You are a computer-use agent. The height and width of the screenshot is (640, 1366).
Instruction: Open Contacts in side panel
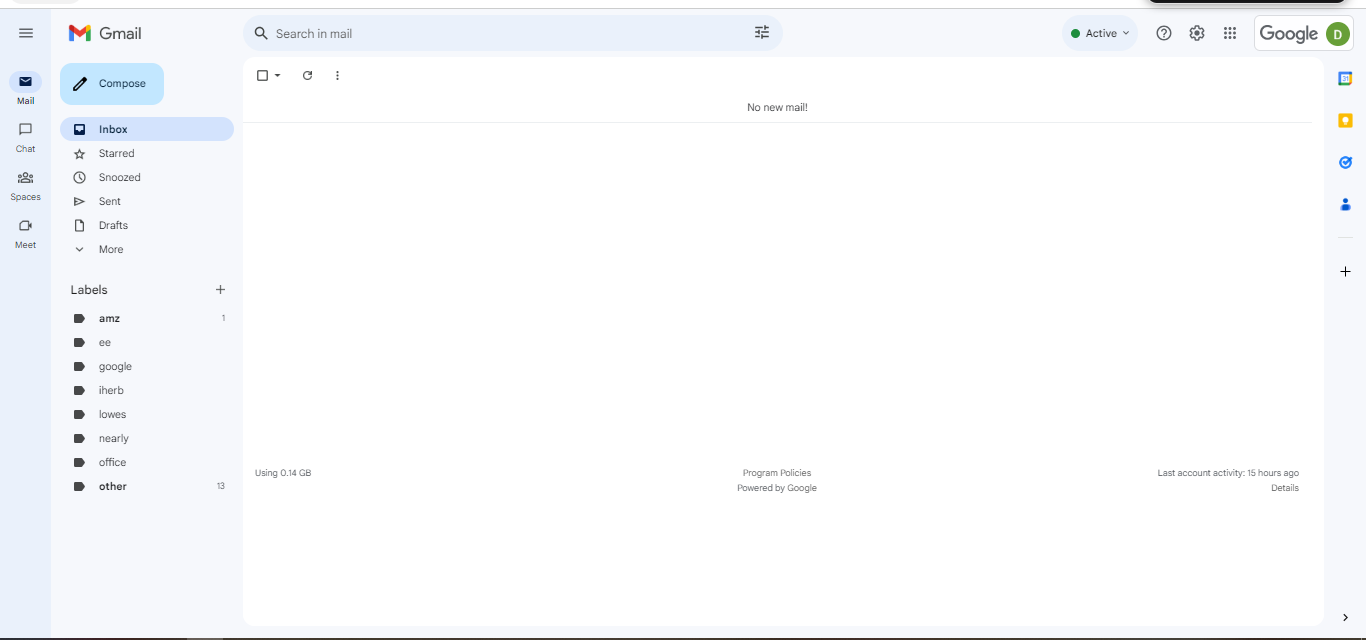click(x=1345, y=205)
